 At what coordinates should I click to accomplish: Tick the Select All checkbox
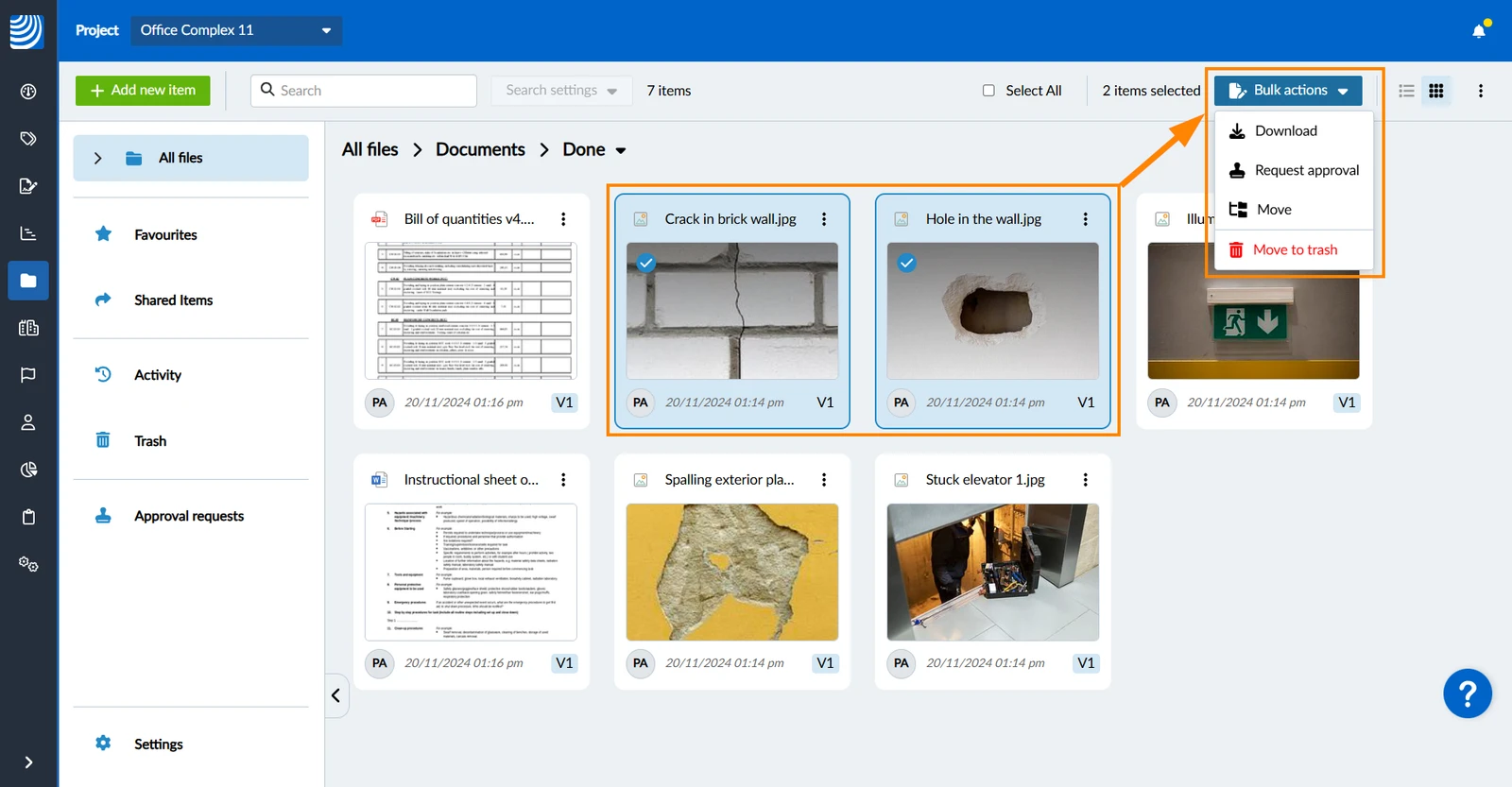pos(988,91)
